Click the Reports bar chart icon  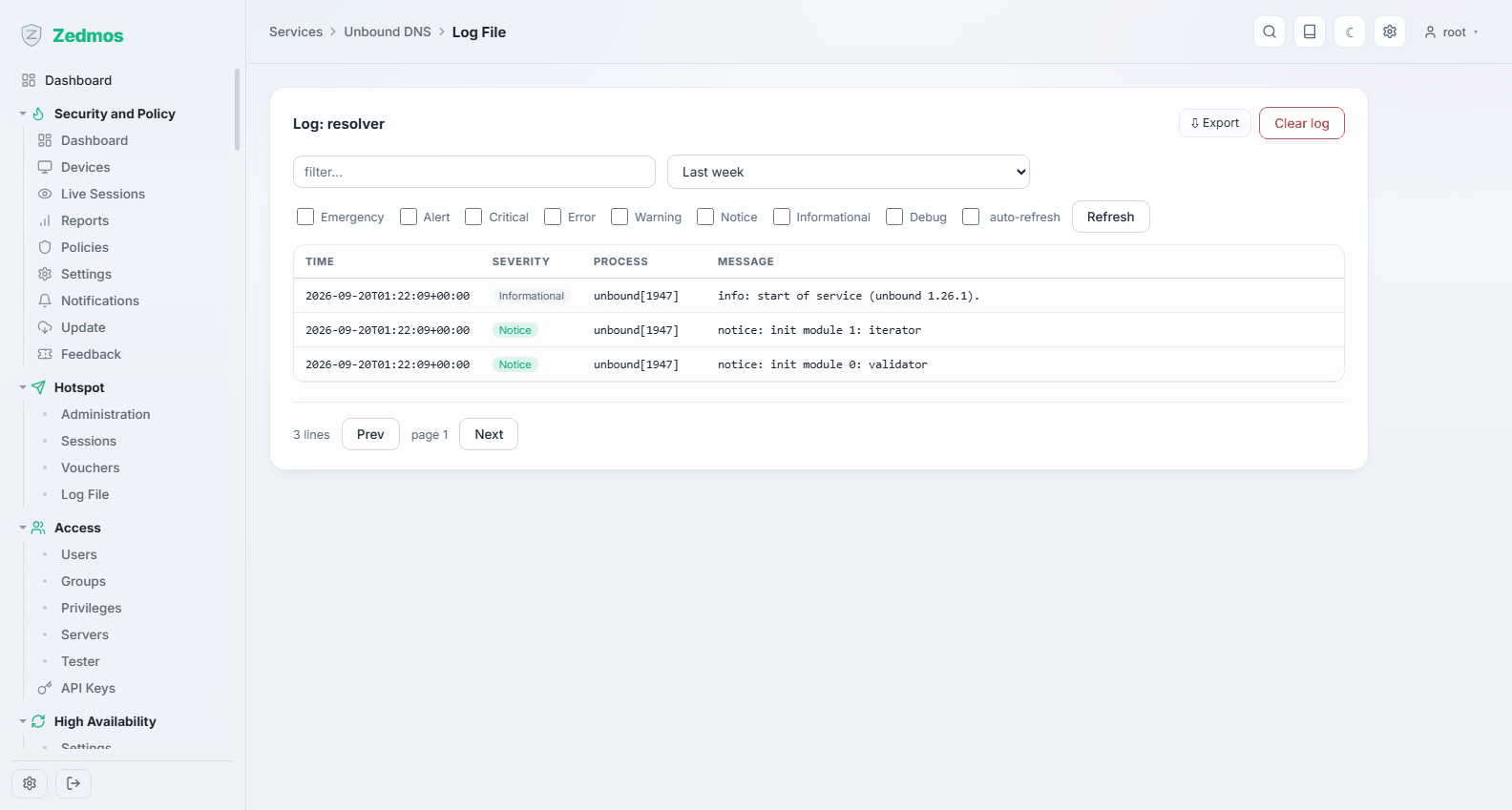pos(45,220)
